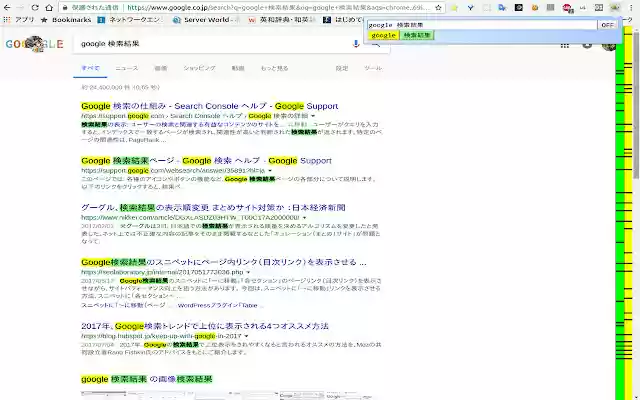Screen dimensions: 640x400
Task: Select the すべて search tab
Action: [90, 68]
